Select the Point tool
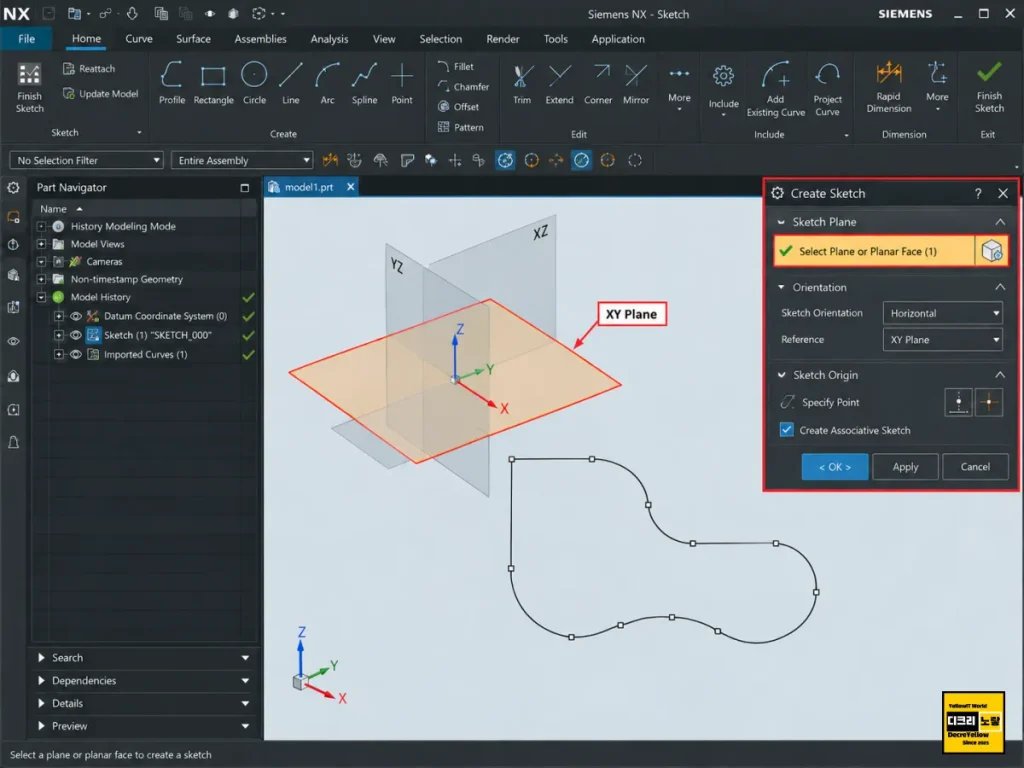1024x768 pixels. point(402,83)
